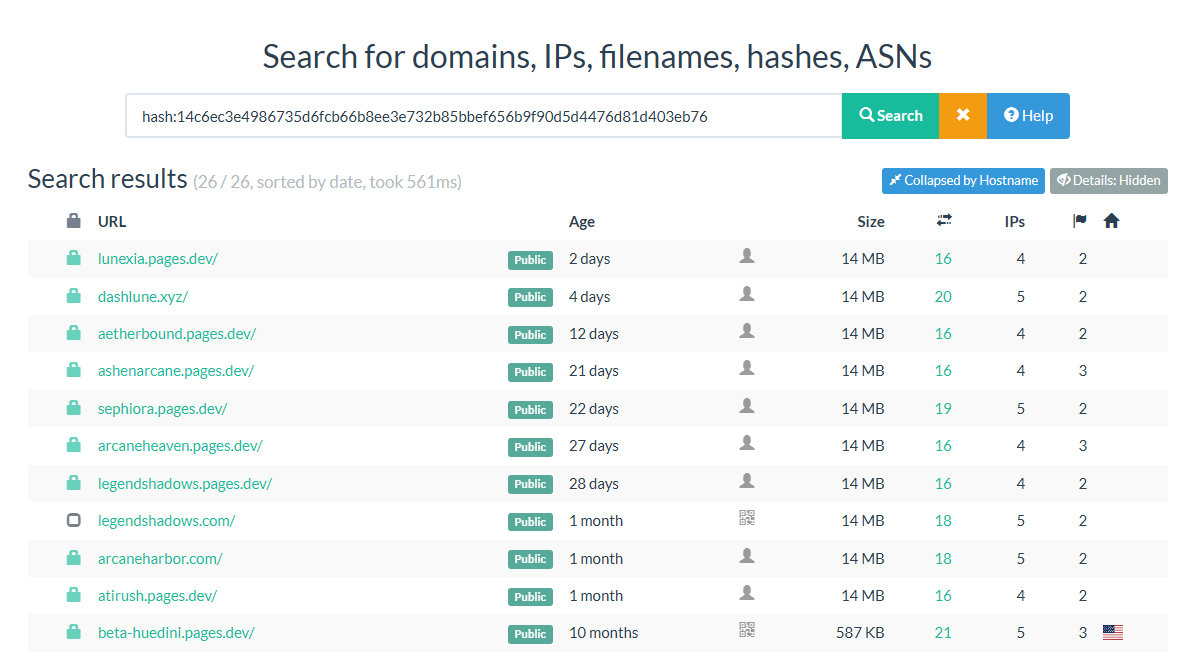Screen dimensions: 1184x660
Task: Toggle Details: Hidden visibility
Action: click(x=1108, y=181)
